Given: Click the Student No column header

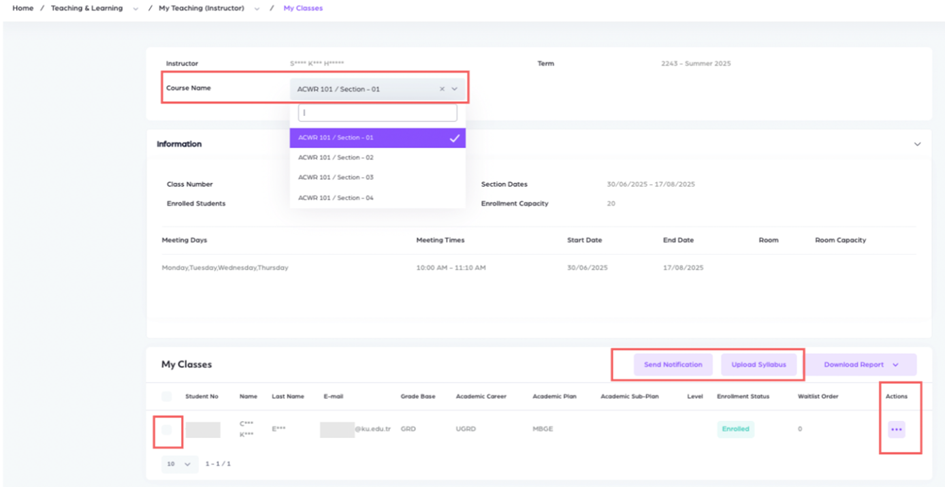Looking at the screenshot, I should (201, 397).
